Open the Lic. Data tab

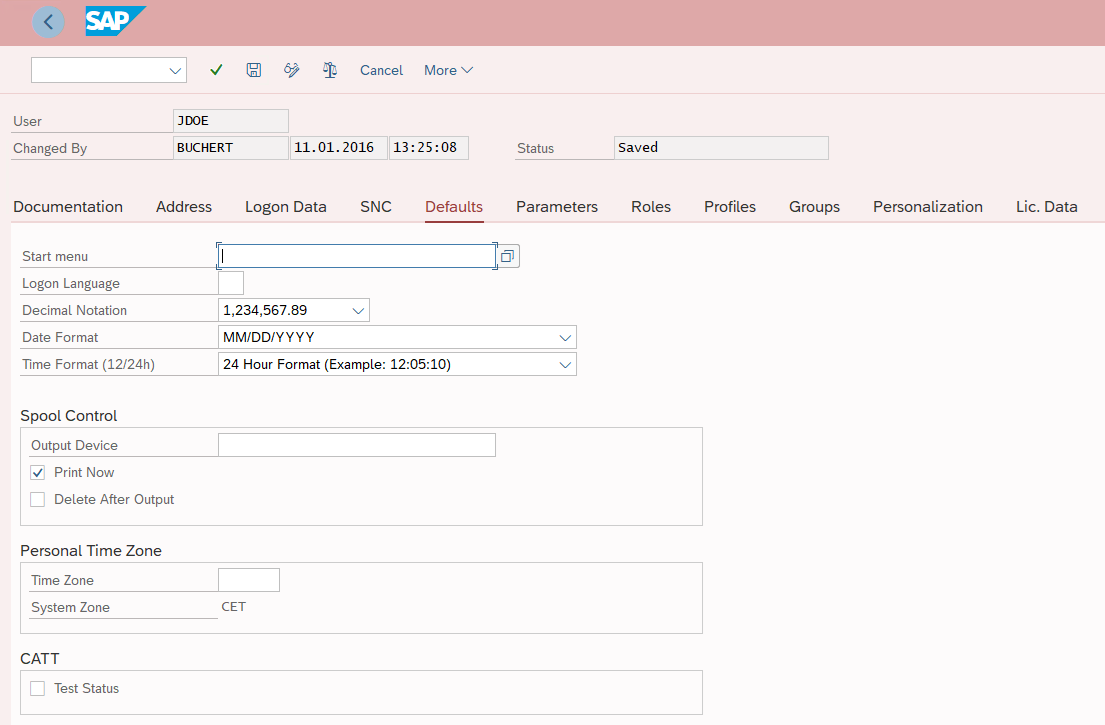(x=1047, y=206)
